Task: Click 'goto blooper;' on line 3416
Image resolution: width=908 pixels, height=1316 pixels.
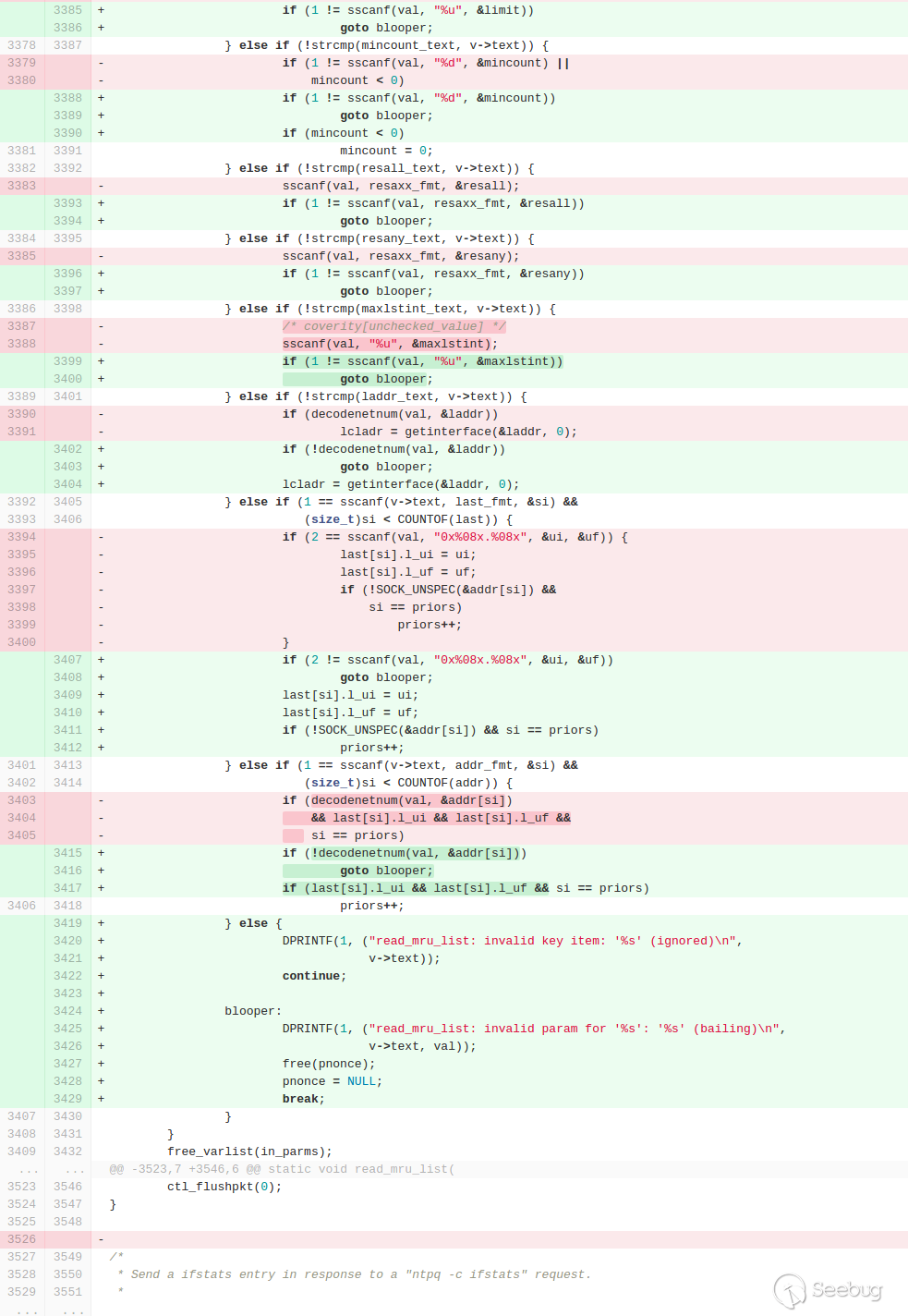Action: [x=386, y=871]
